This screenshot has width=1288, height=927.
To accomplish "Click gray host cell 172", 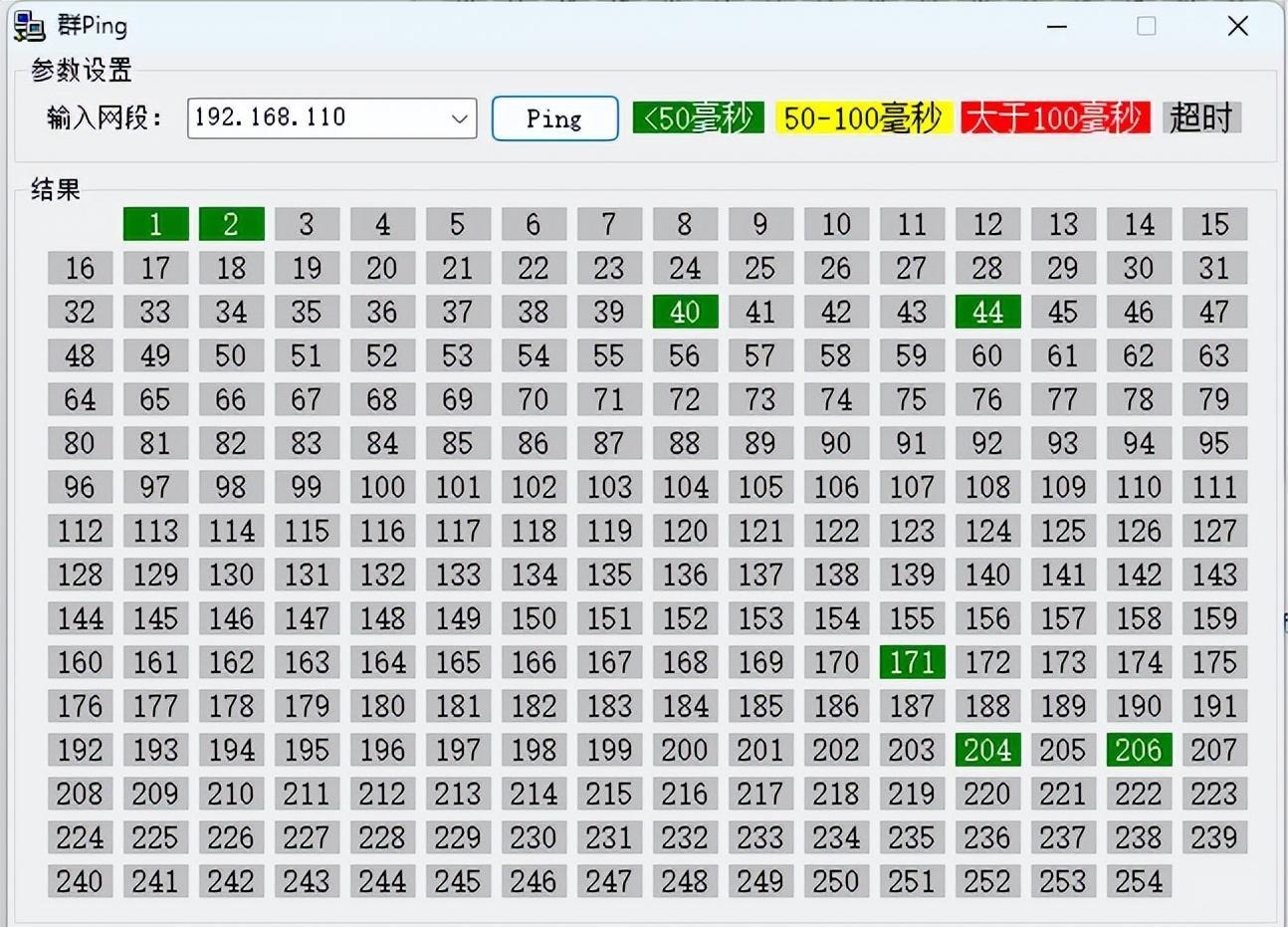I will coord(988,662).
